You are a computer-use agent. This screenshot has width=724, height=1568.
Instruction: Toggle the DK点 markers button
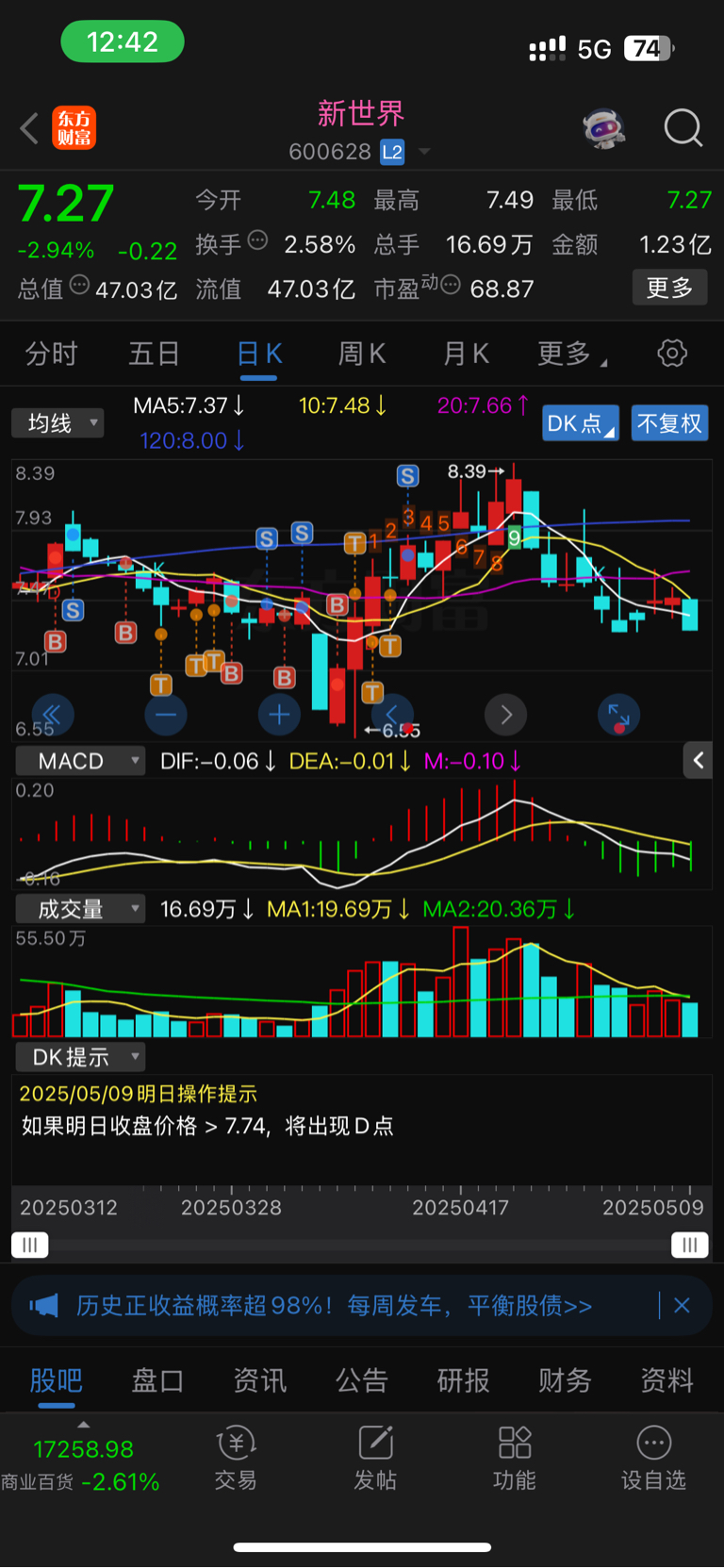581,423
